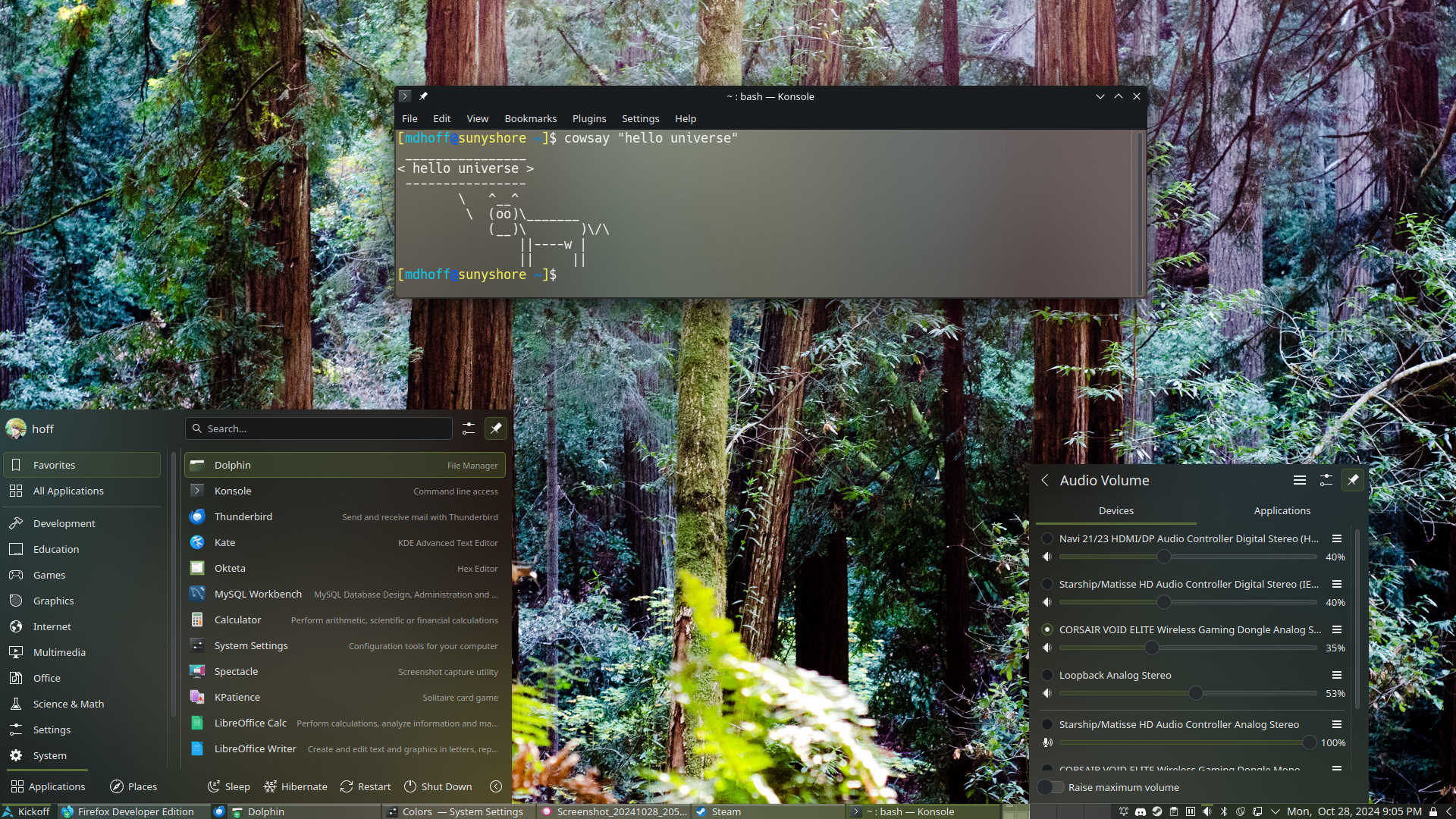Click the Shut Down button
Screen dimensions: 1456x819
click(438, 786)
